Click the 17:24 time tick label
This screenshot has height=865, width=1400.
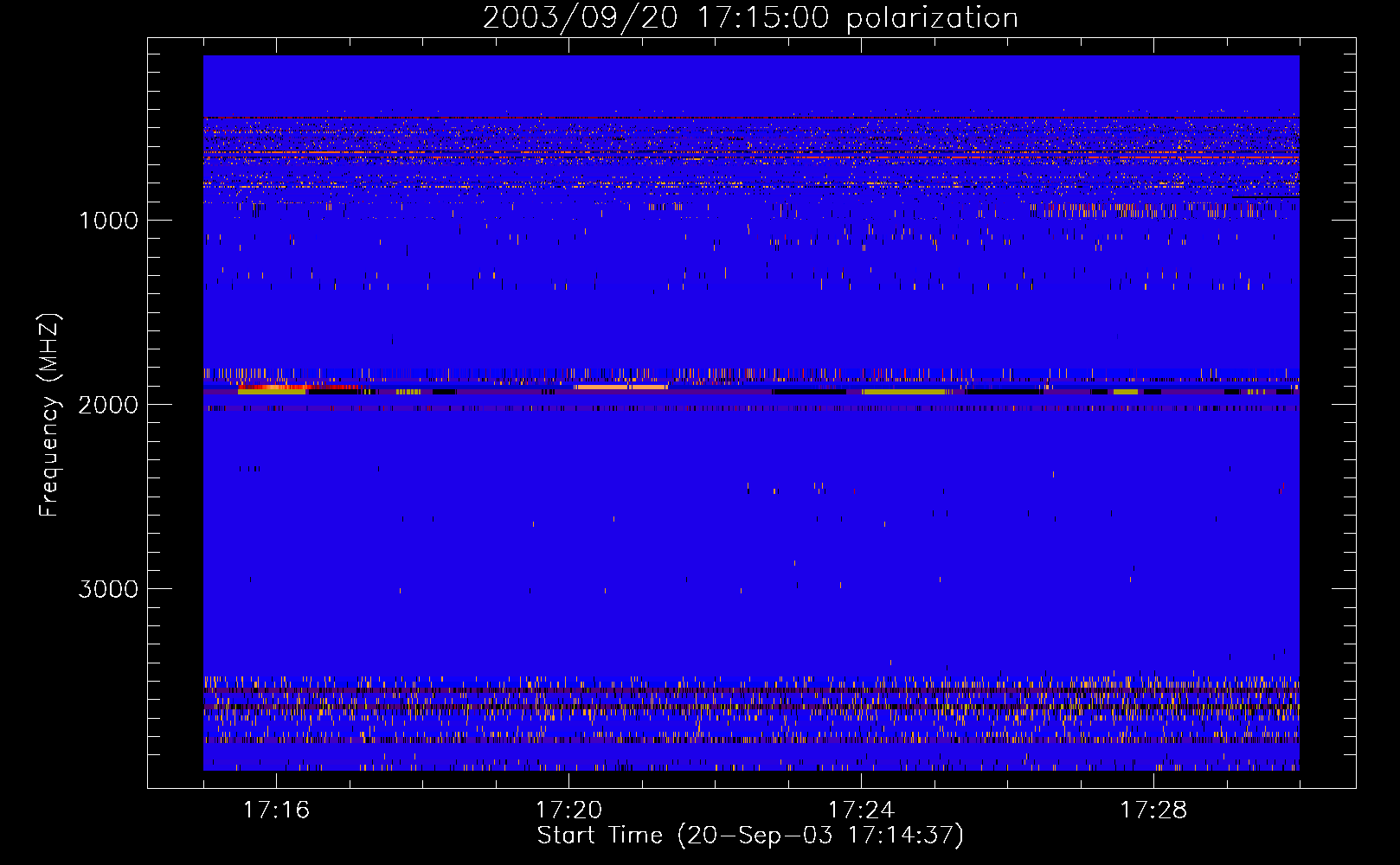[861, 810]
